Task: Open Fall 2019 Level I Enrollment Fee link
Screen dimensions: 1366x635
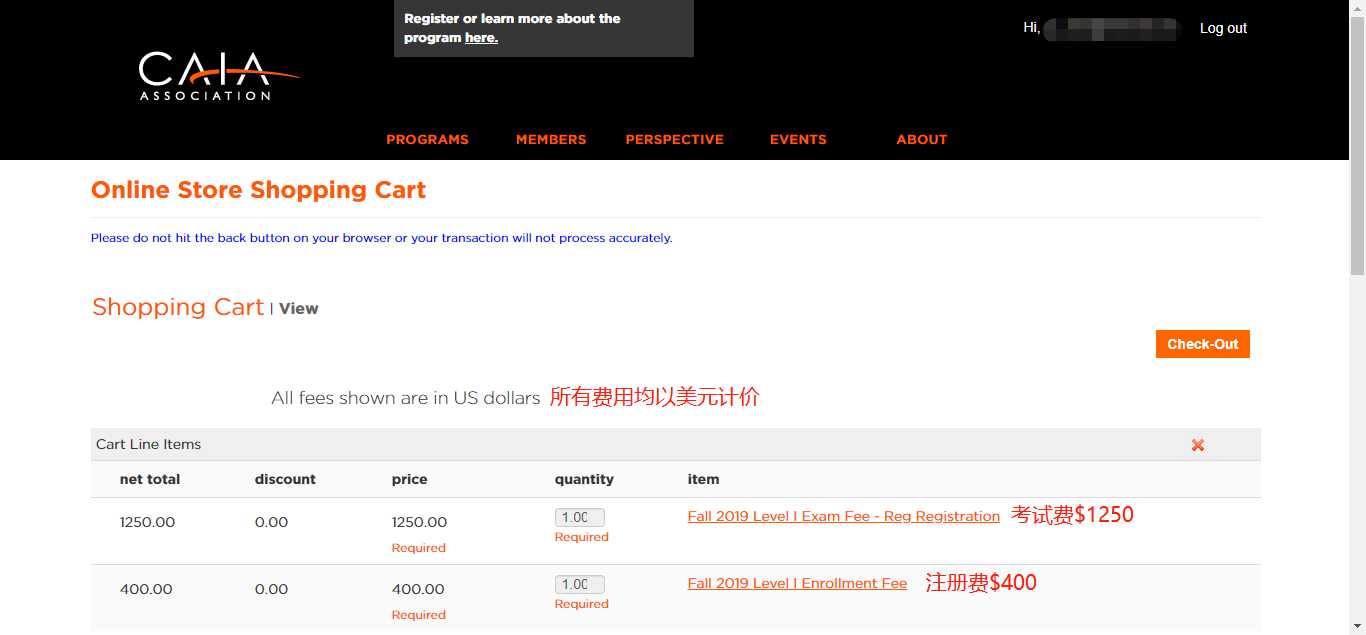Action: pyautogui.click(x=797, y=583)
